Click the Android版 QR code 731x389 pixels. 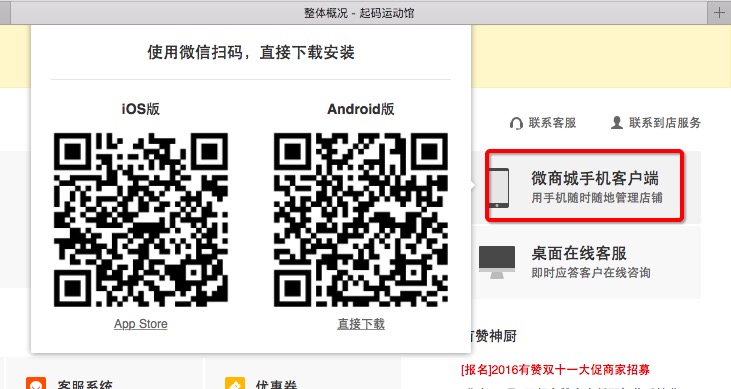tap(361, 220)
